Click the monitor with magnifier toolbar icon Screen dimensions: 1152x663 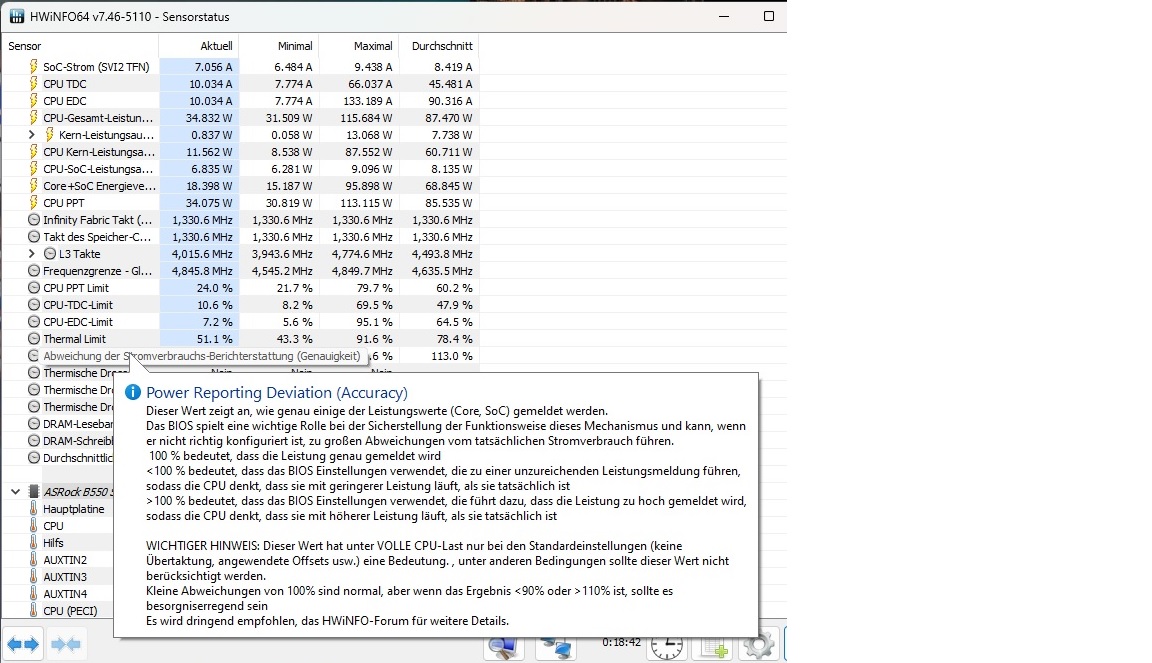coord(503,648)
